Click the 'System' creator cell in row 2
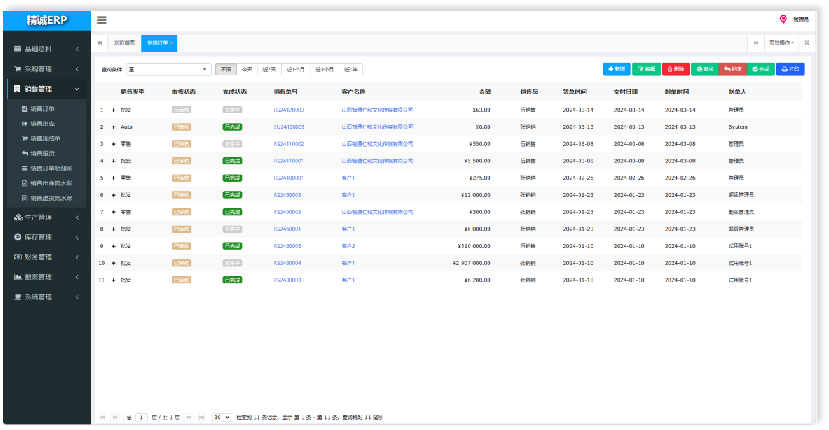The height and width of the screenshot is (430, 829). (x=738, y=127)
